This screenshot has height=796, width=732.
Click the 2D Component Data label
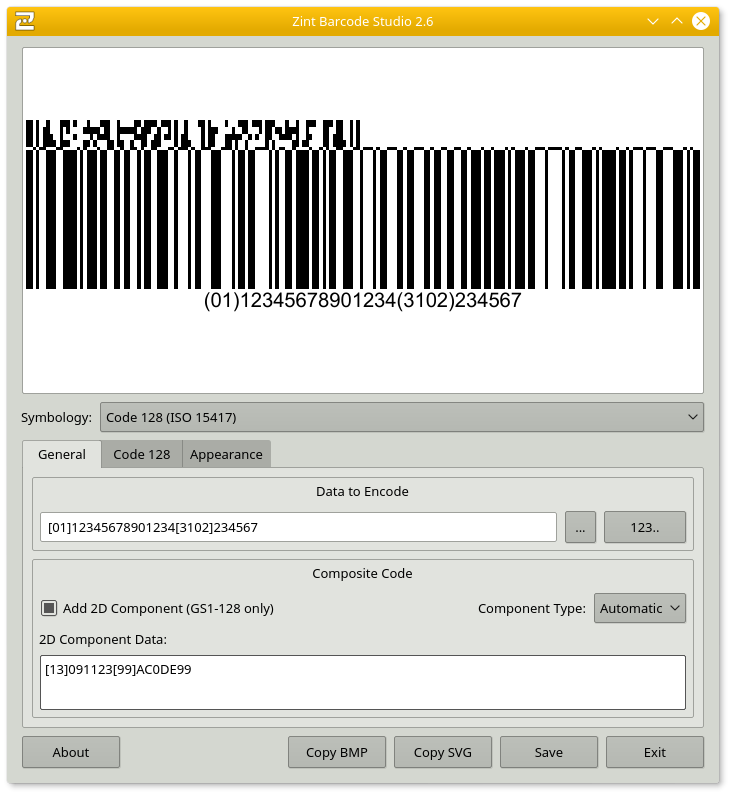[103, 640]
